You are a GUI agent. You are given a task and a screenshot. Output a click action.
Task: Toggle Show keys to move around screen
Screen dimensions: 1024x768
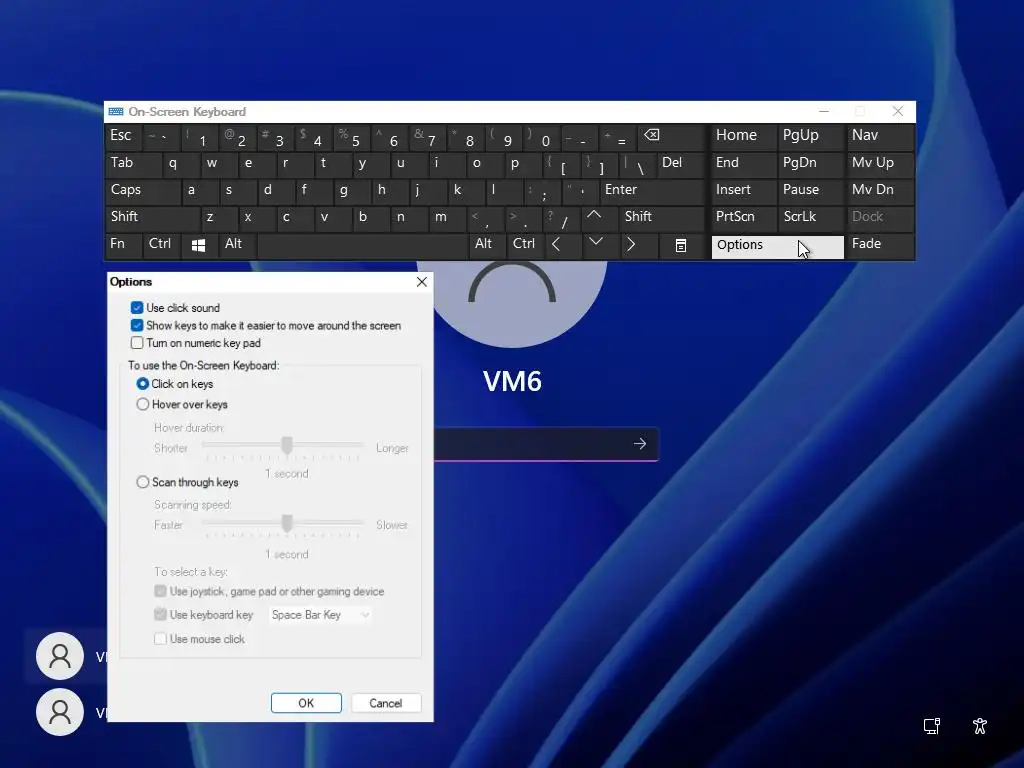(137, 325)
